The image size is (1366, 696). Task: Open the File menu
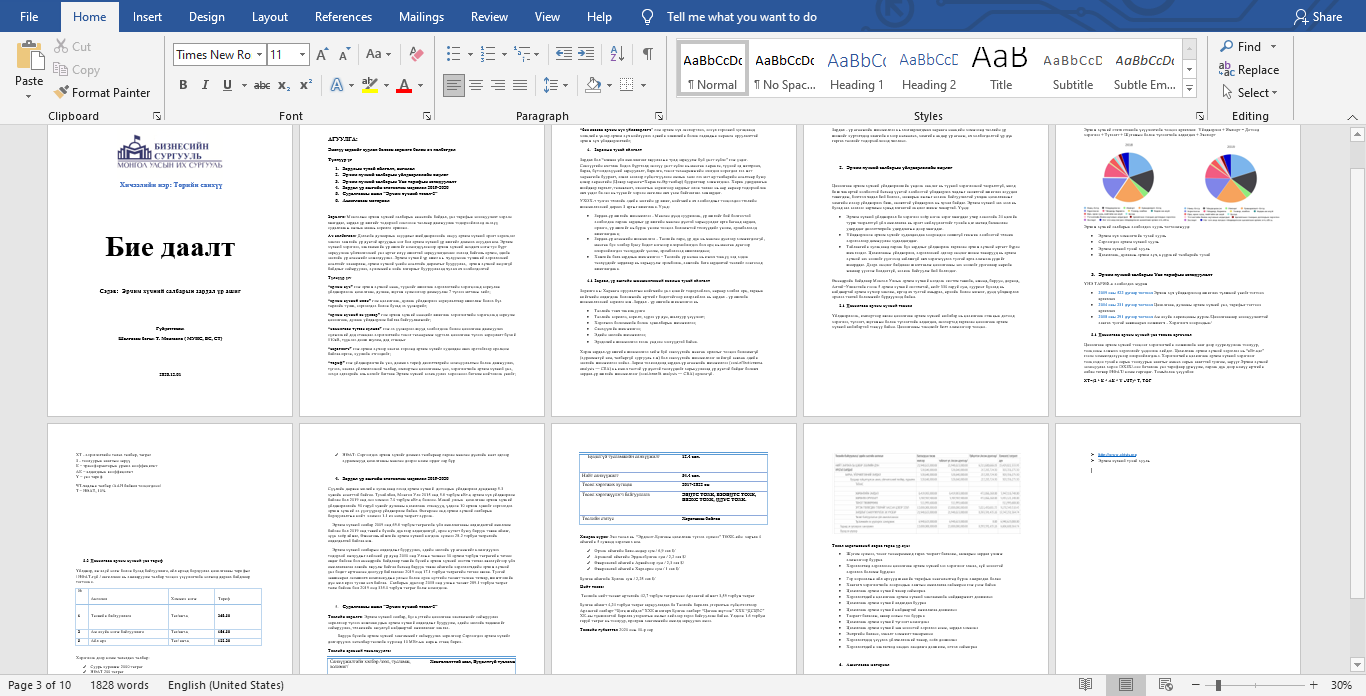(29, 17)
